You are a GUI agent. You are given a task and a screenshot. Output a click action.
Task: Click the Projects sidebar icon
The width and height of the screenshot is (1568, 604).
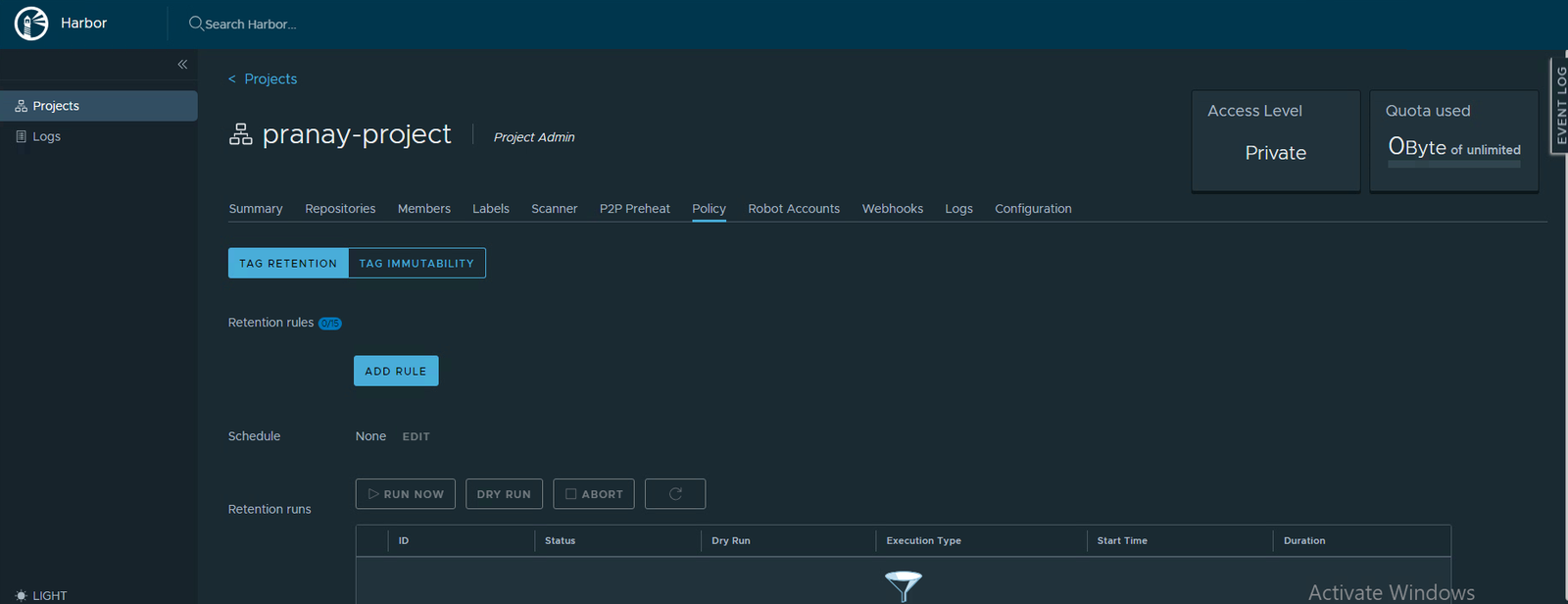click(x=21, y=106)
